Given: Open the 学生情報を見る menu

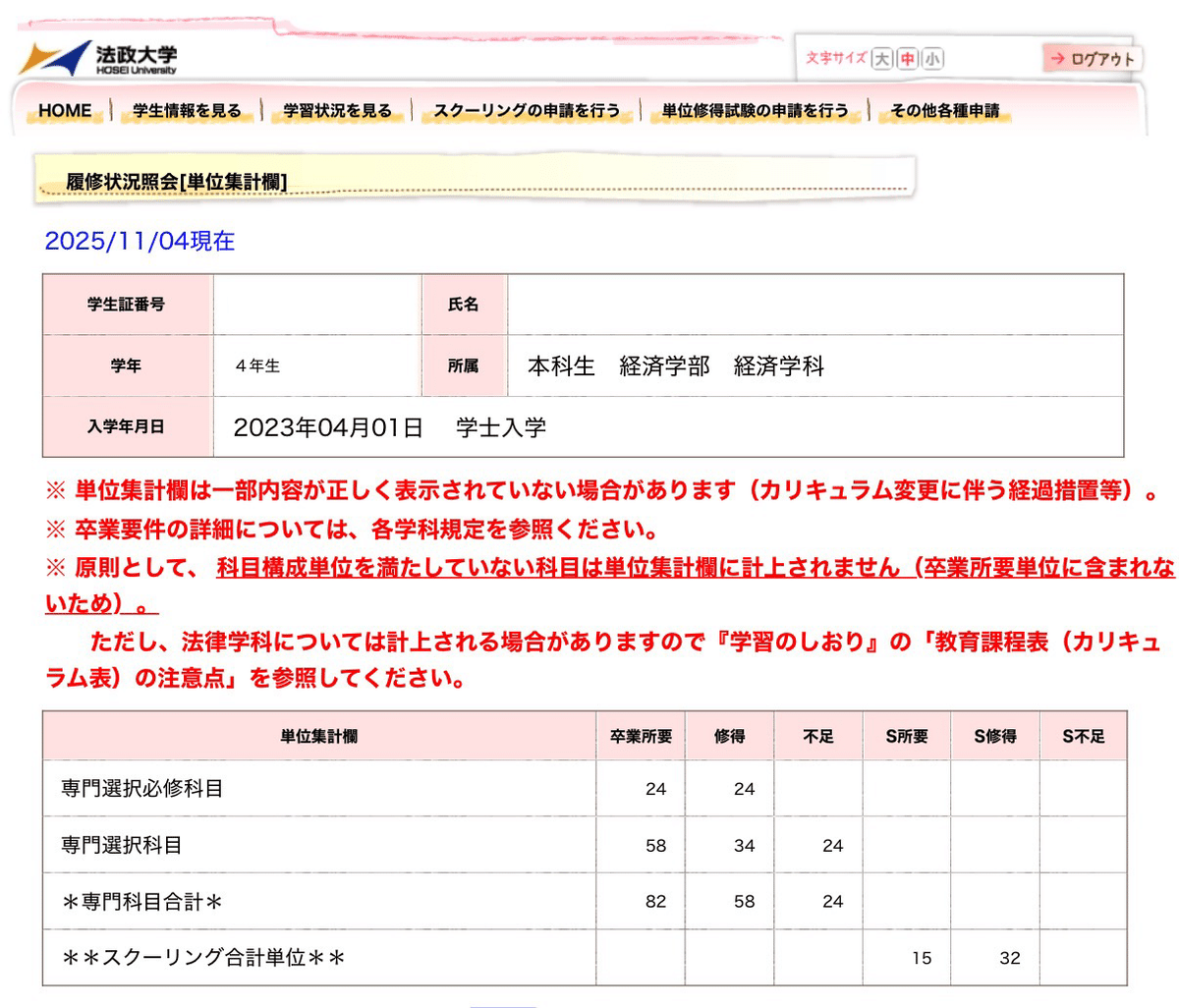Looking at the screenshot, I should pyautogui.click(x=187, y=110).
